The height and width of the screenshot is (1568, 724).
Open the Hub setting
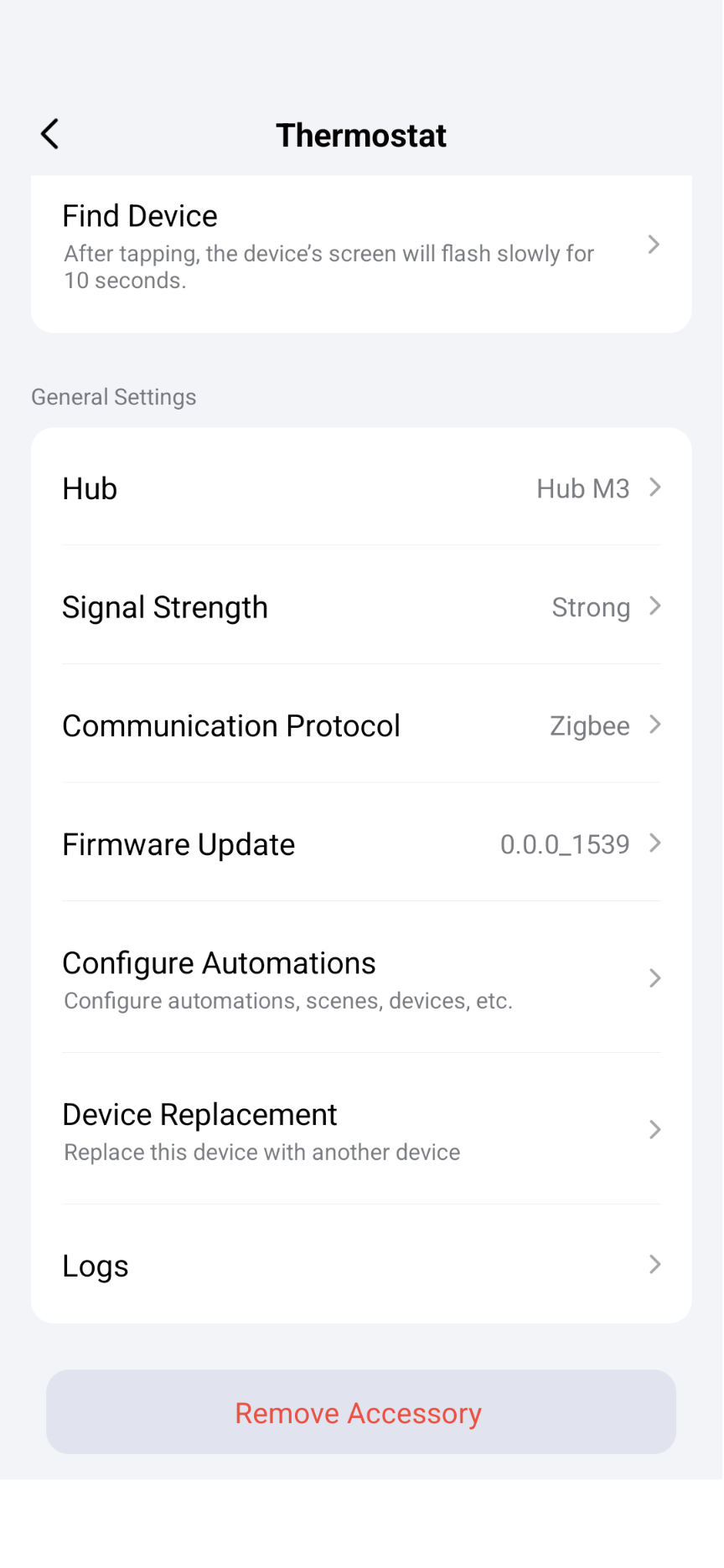click(90, 489)
